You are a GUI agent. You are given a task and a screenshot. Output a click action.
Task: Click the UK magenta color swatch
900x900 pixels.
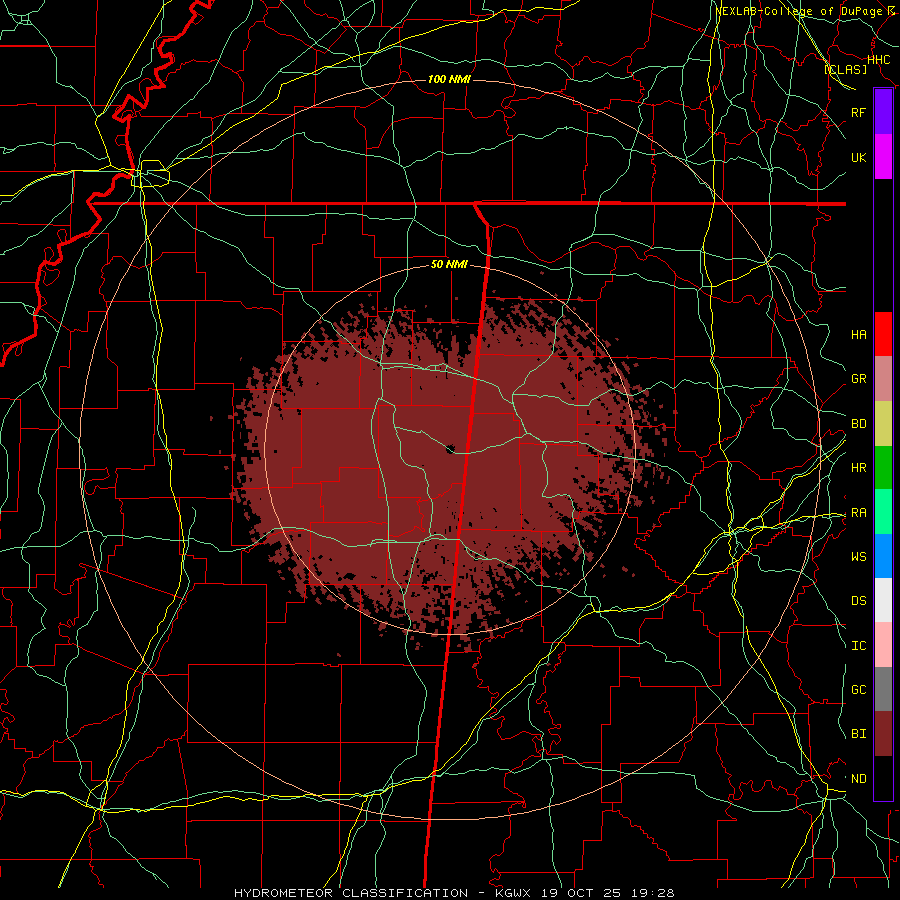[883, 157]
